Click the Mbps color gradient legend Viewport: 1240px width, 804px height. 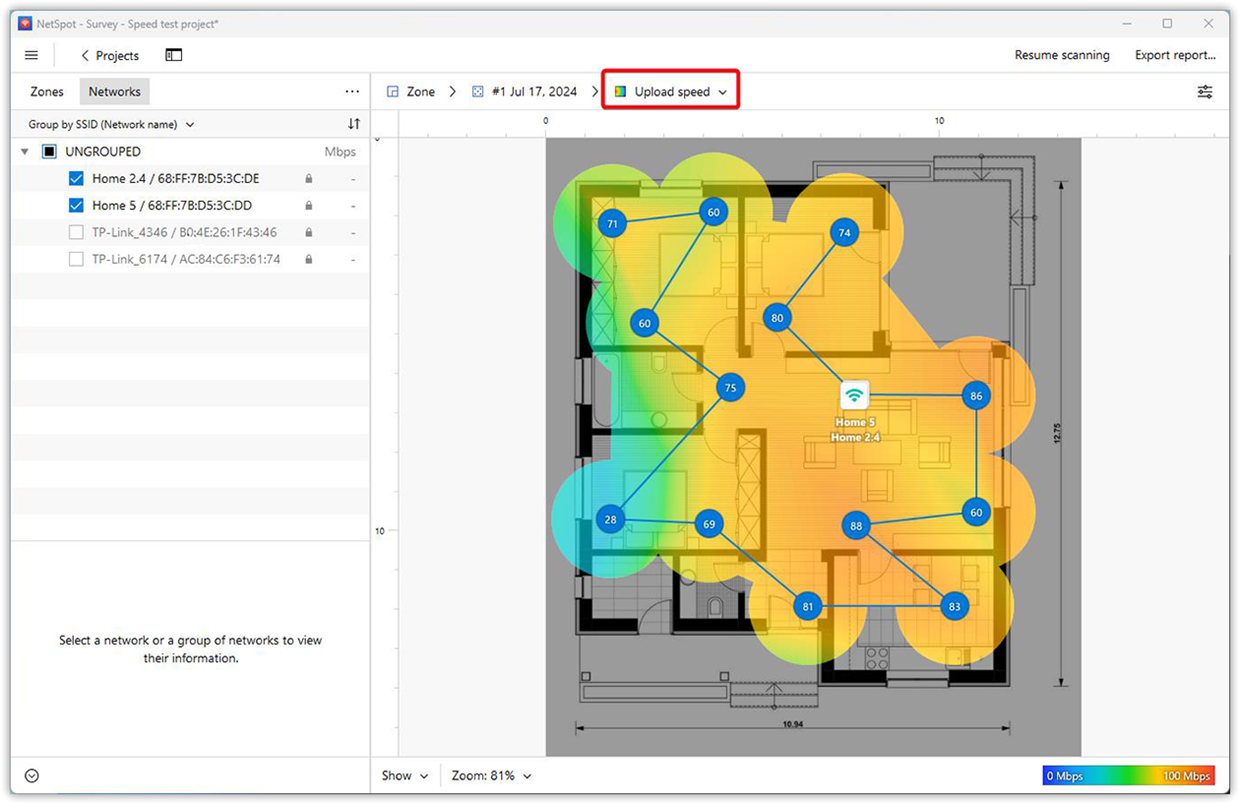(x=1128, y=775)
